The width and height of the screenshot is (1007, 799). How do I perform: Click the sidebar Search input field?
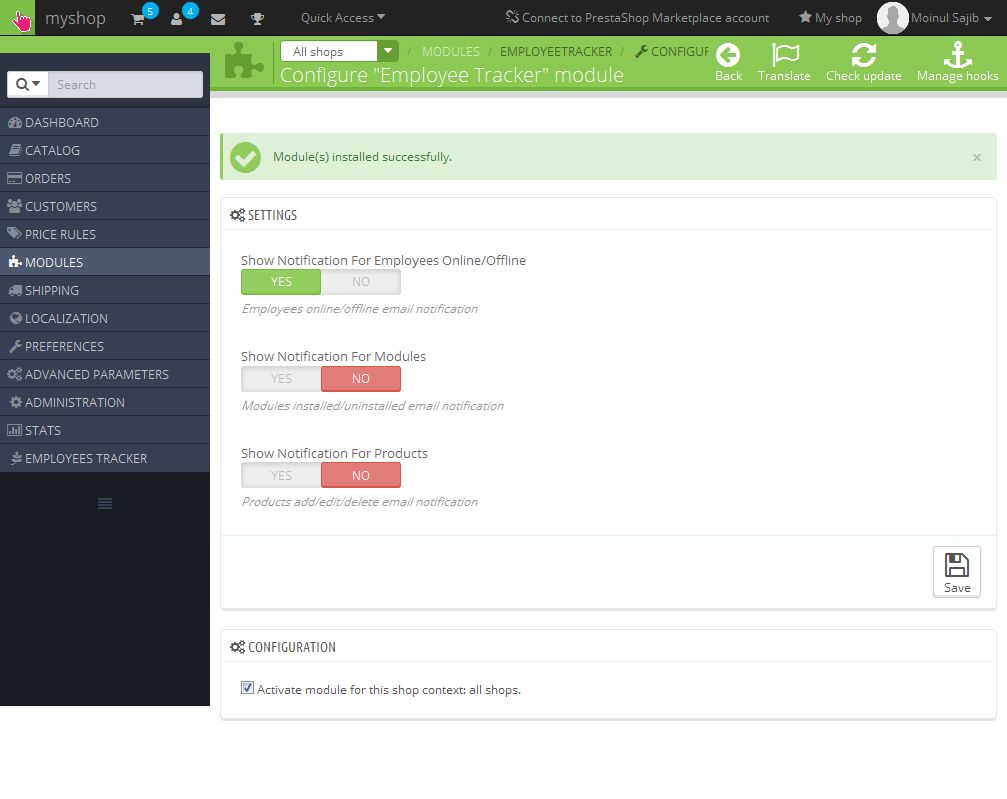tap(125, 85)
